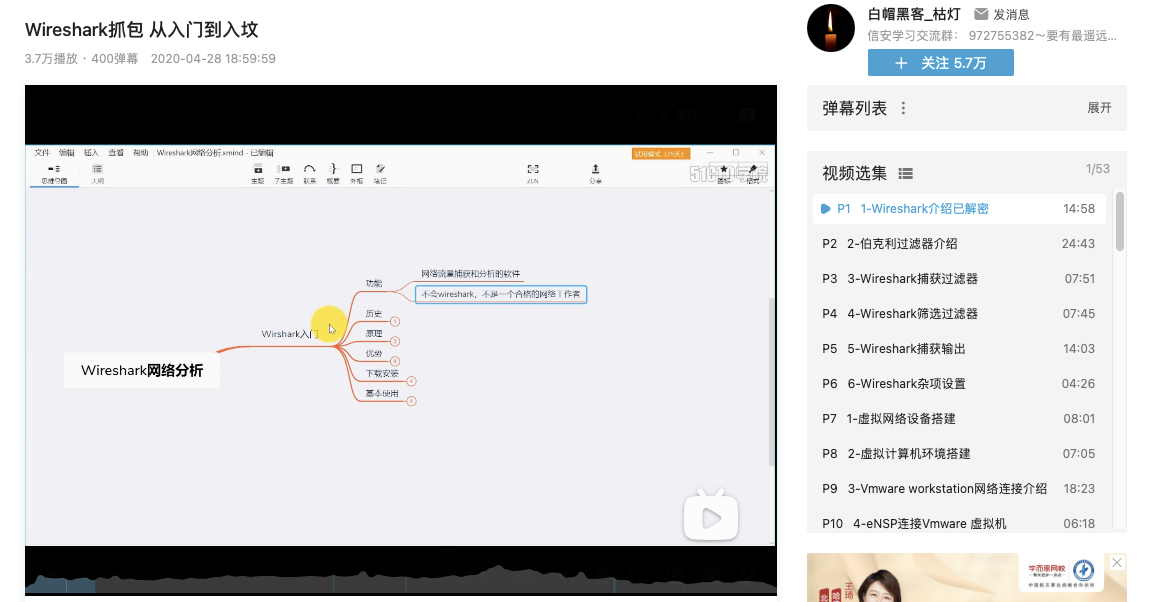Click the 发消息 envelope icon

pos(981,14)
